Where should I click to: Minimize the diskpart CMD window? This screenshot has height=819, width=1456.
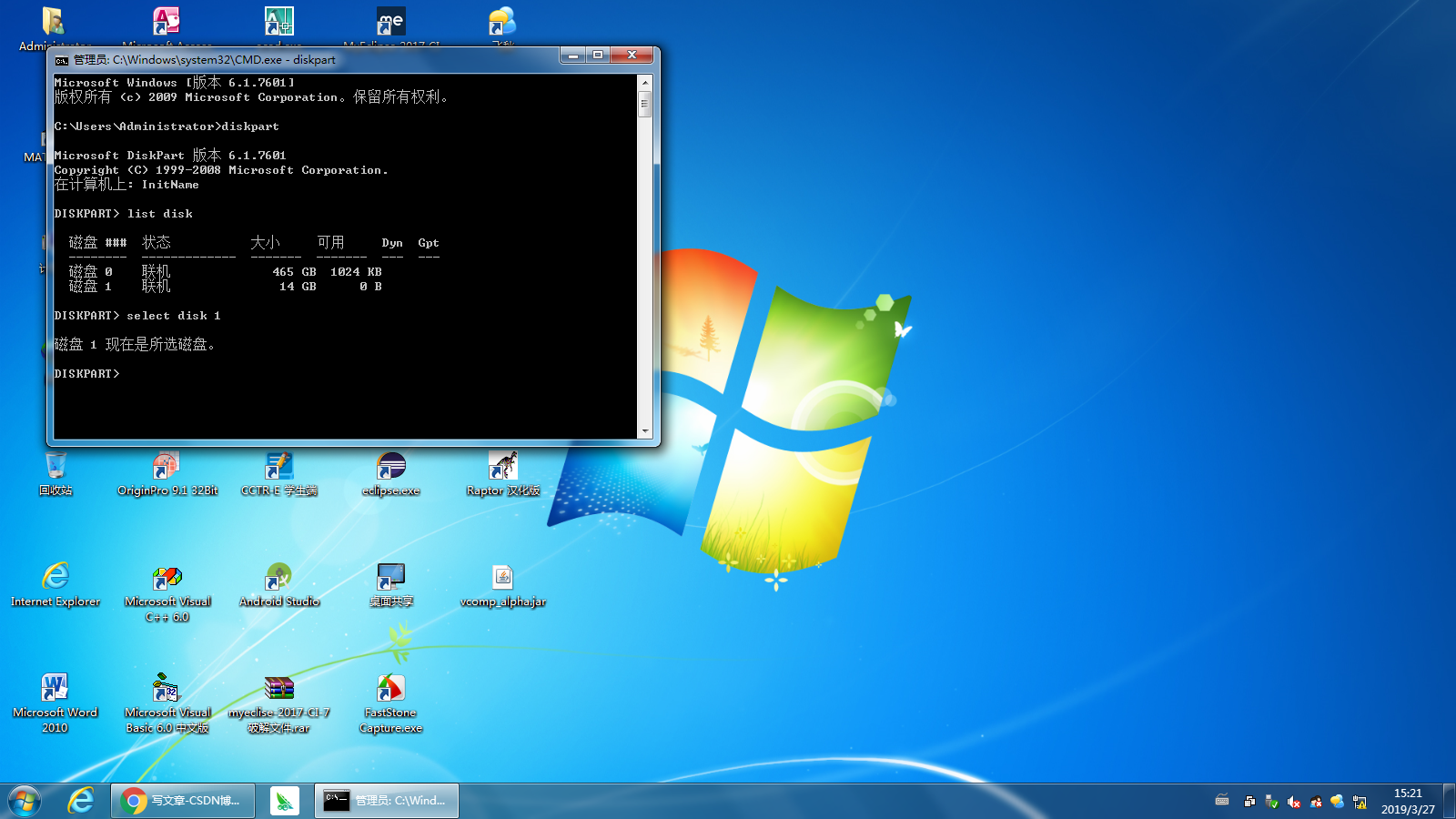coord(573,56)
